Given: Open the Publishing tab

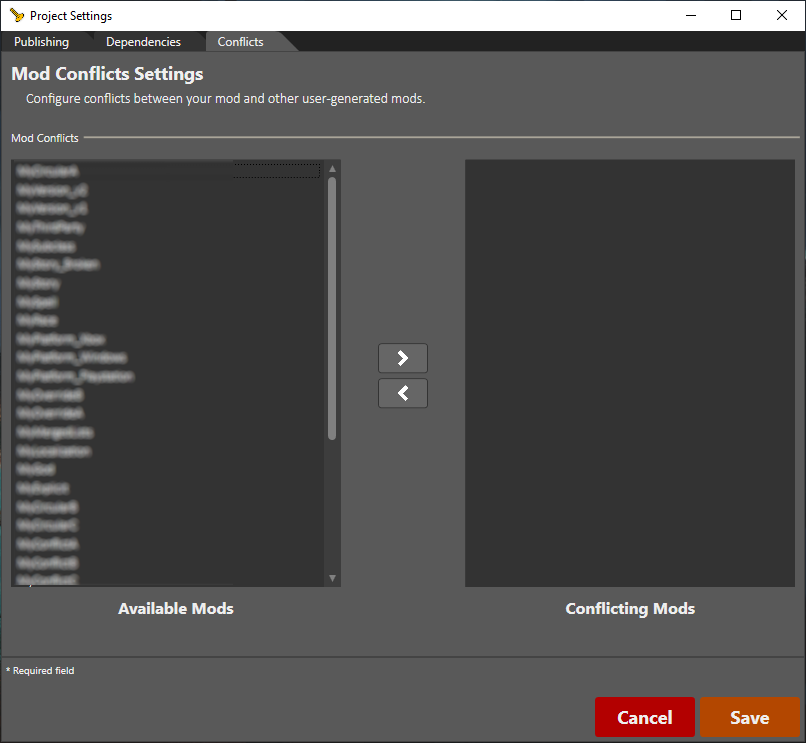Looking at the screenshot, I should pos(42,42).
